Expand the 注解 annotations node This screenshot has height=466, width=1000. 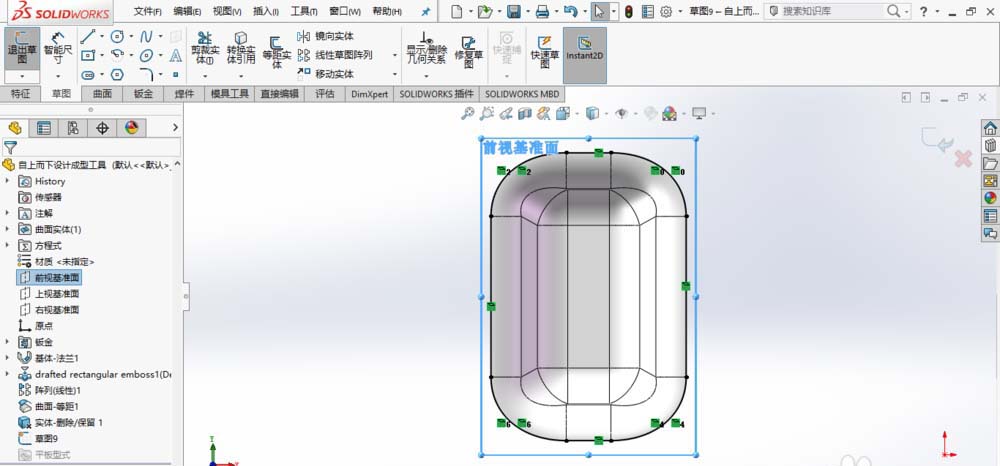click(x=8, y=214)
